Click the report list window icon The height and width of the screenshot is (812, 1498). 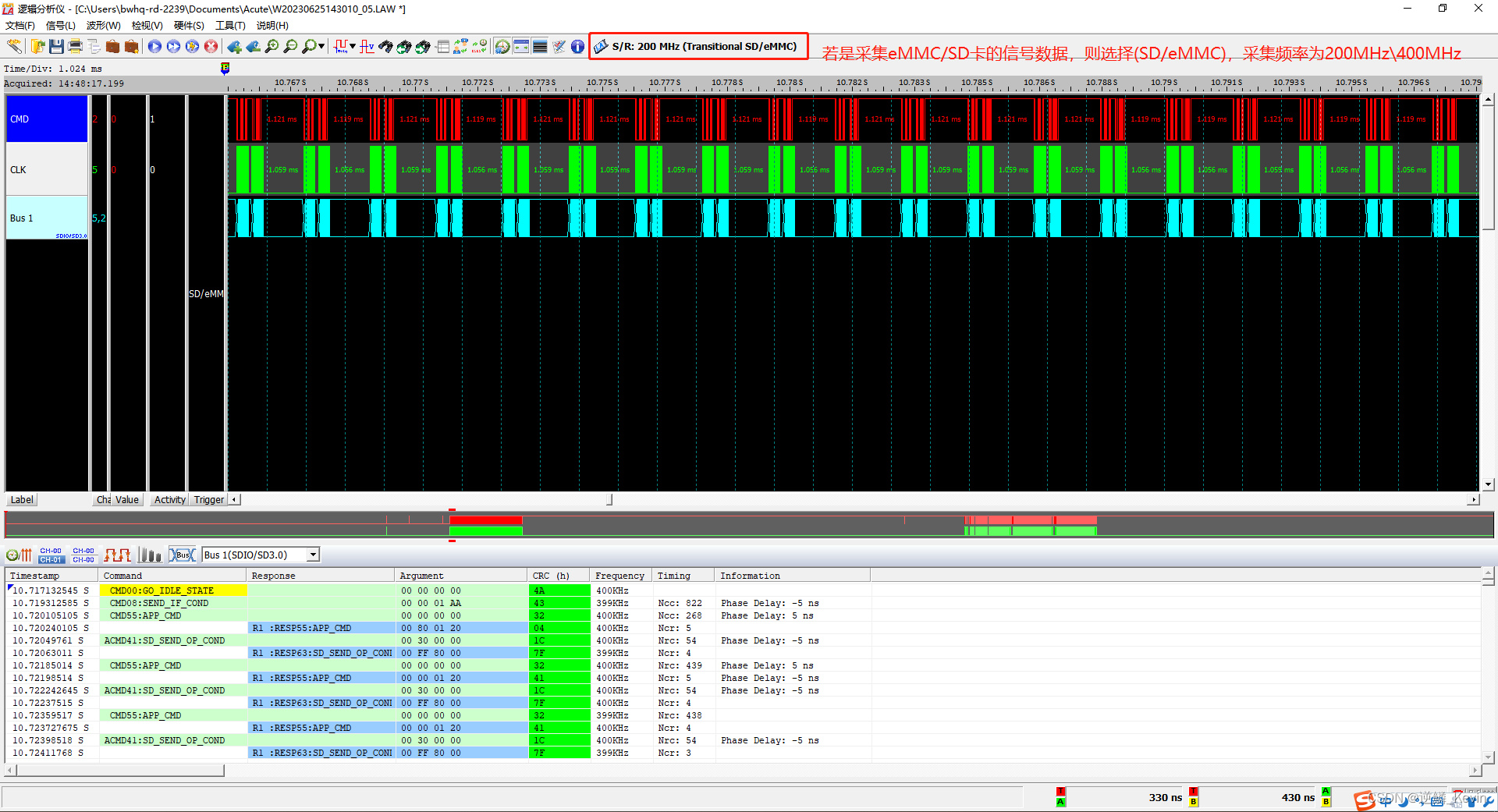[442, 47]
